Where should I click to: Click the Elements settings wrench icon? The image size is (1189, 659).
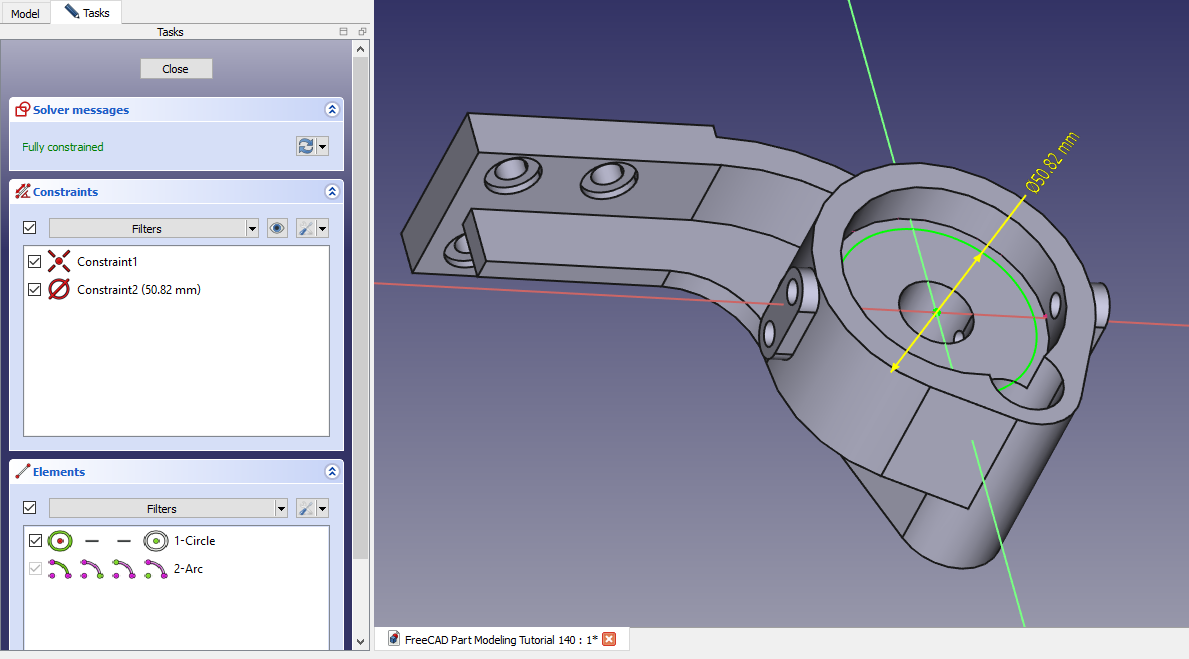pos(307,508)
